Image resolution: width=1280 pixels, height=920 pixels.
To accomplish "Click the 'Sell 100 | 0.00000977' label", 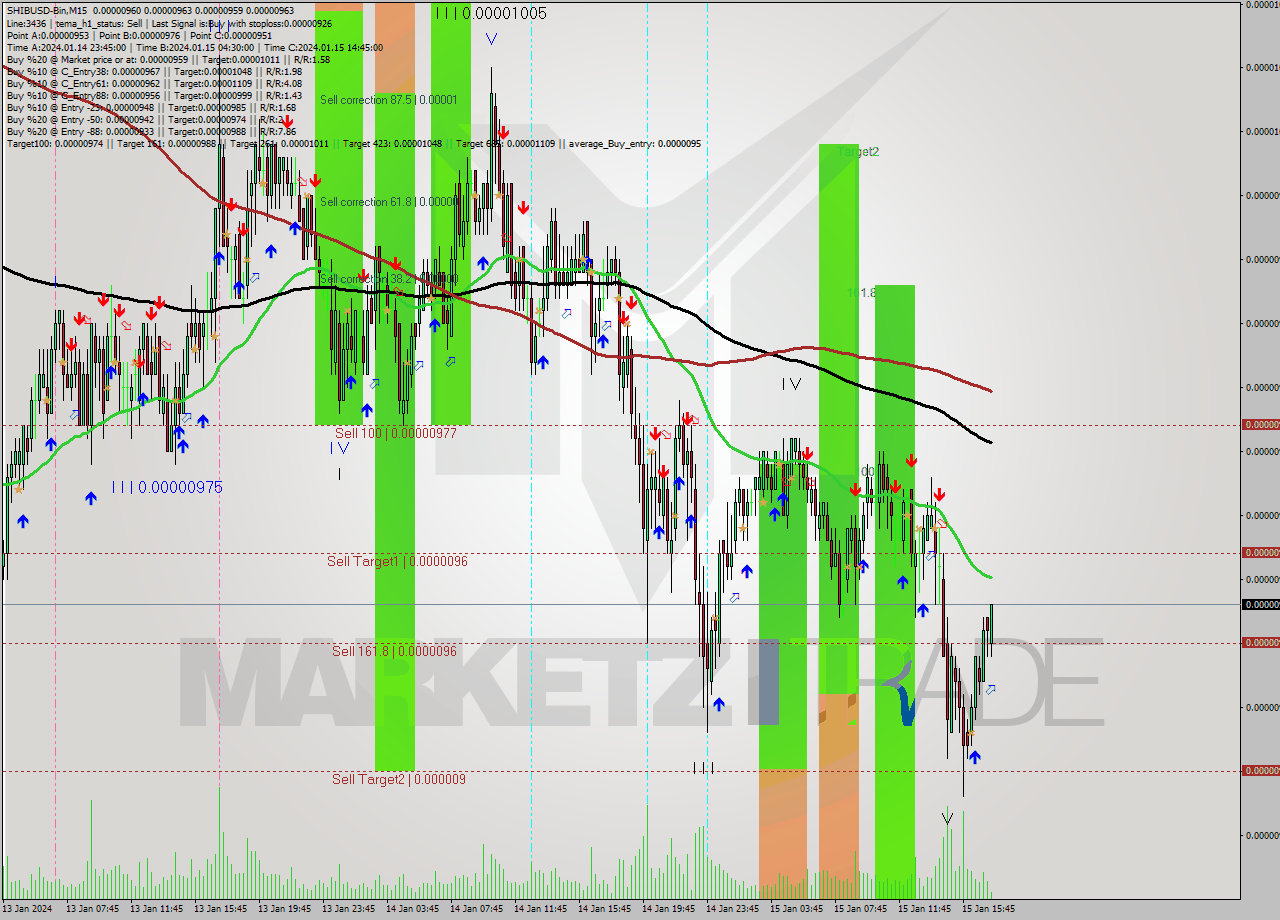I will click(395, 433).
